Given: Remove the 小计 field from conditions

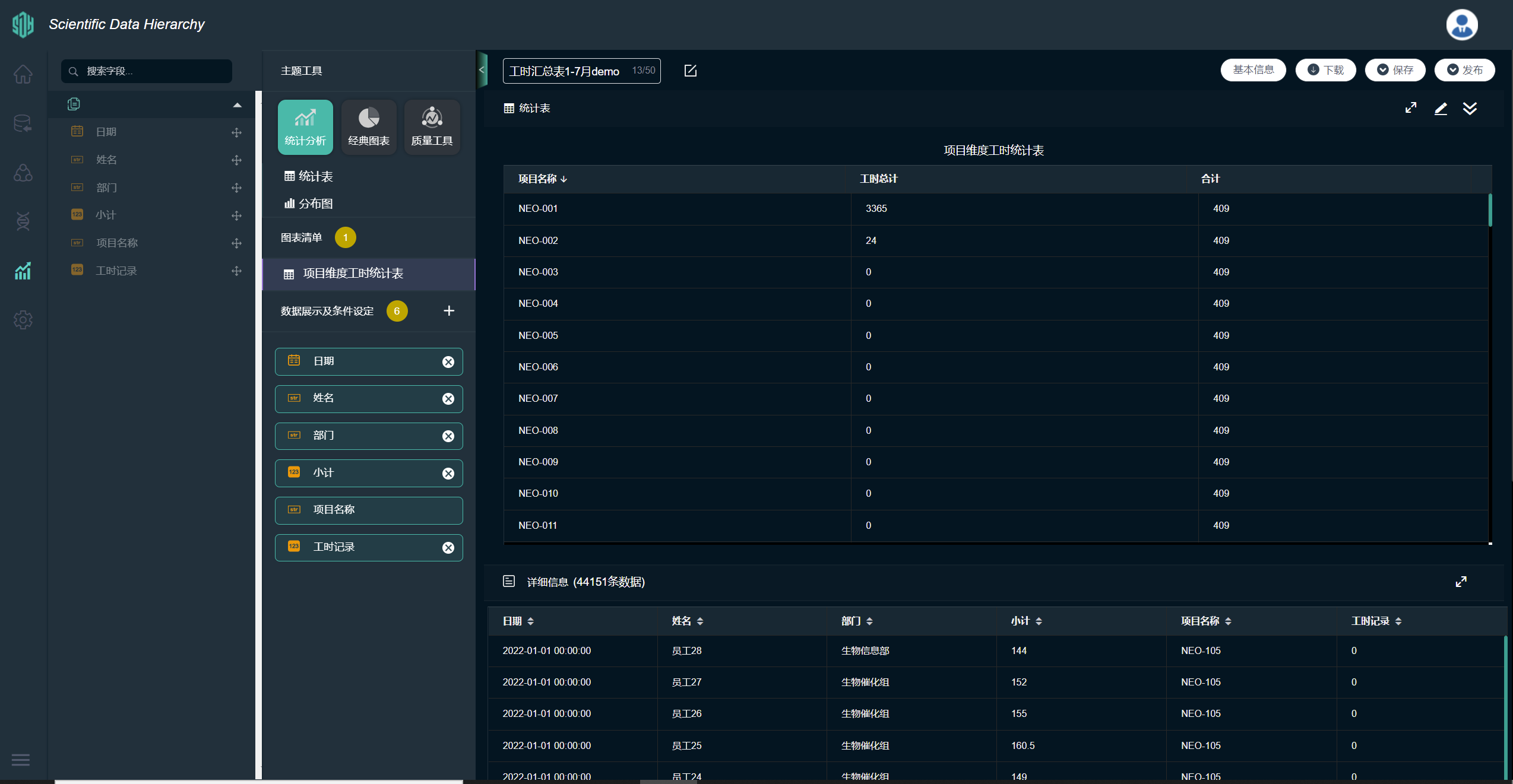Looking at the screenshot, I should (448, 474).
